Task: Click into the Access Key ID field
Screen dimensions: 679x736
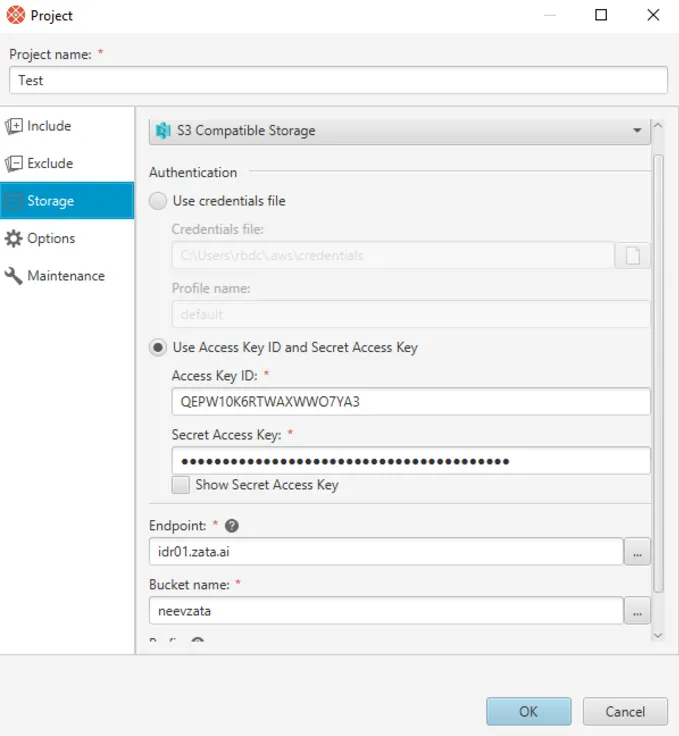Action: coord(411,402)
